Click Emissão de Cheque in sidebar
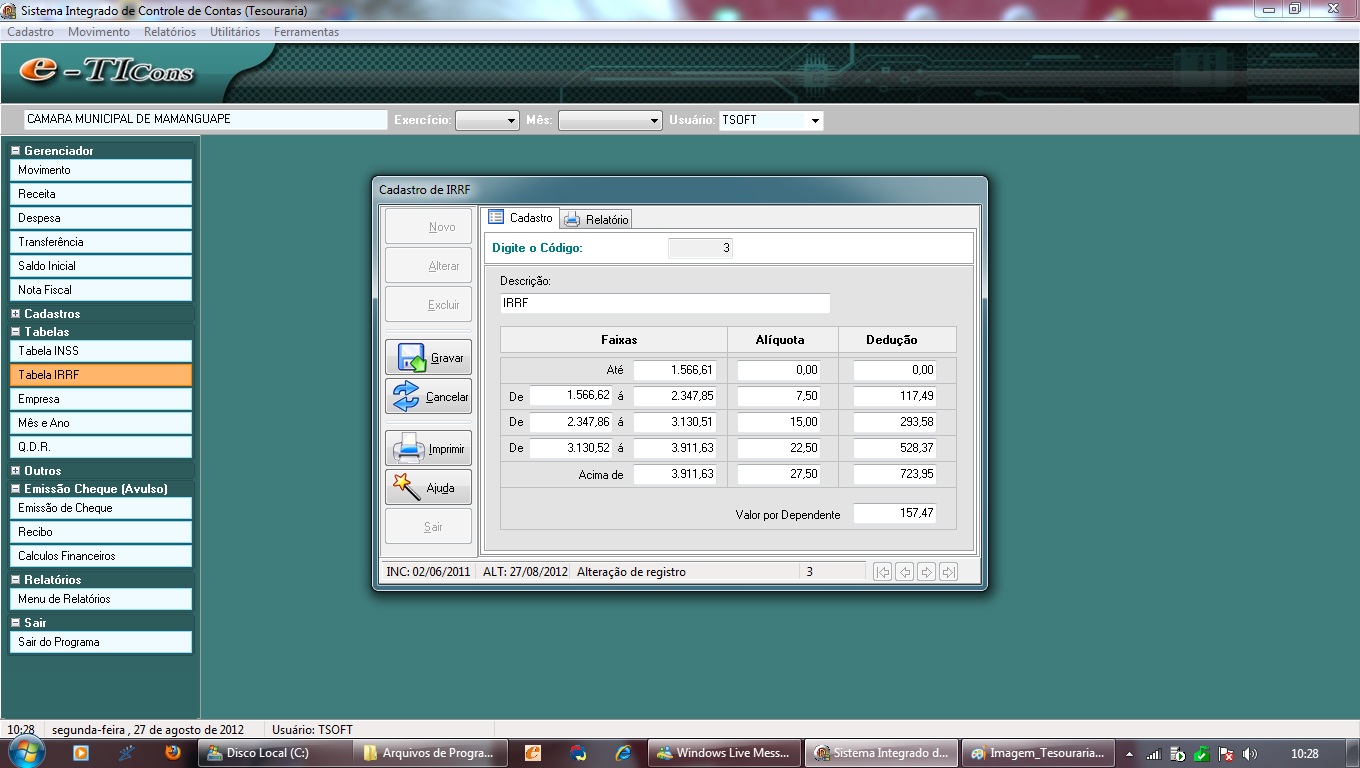Screen dimensions: 1360x768 coord(100,508)
